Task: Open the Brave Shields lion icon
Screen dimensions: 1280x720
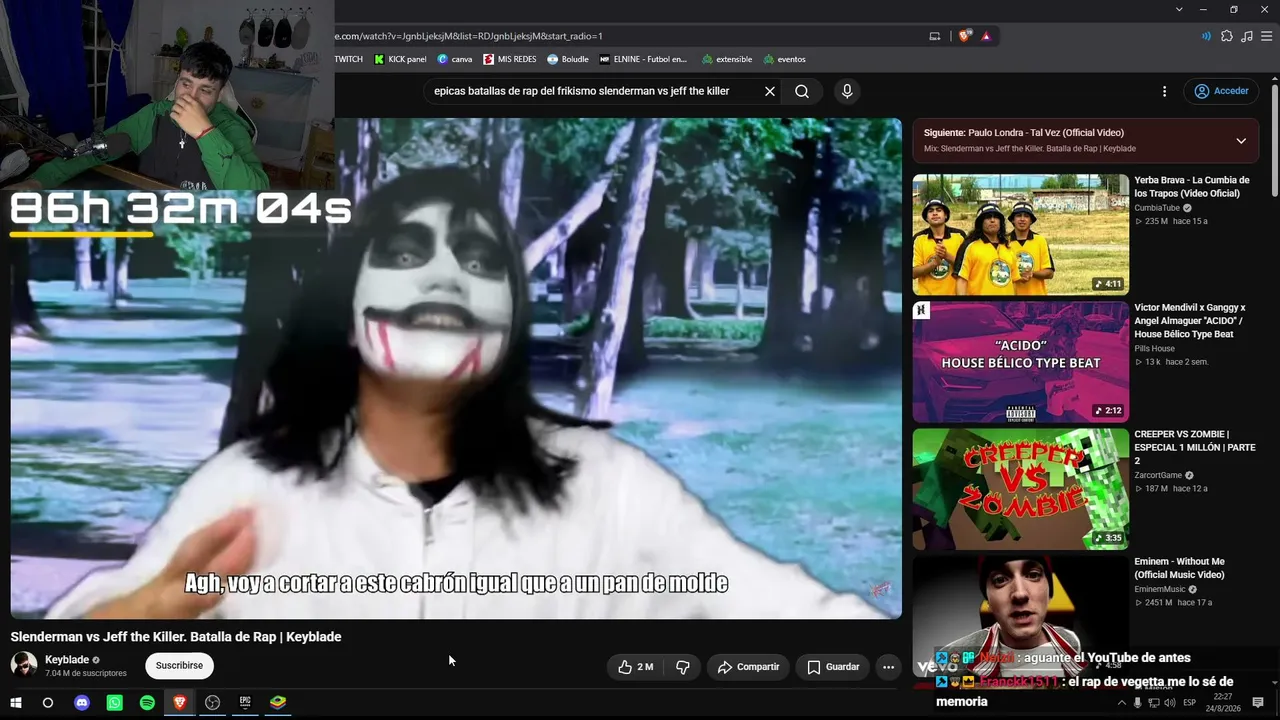Action: 965,36
